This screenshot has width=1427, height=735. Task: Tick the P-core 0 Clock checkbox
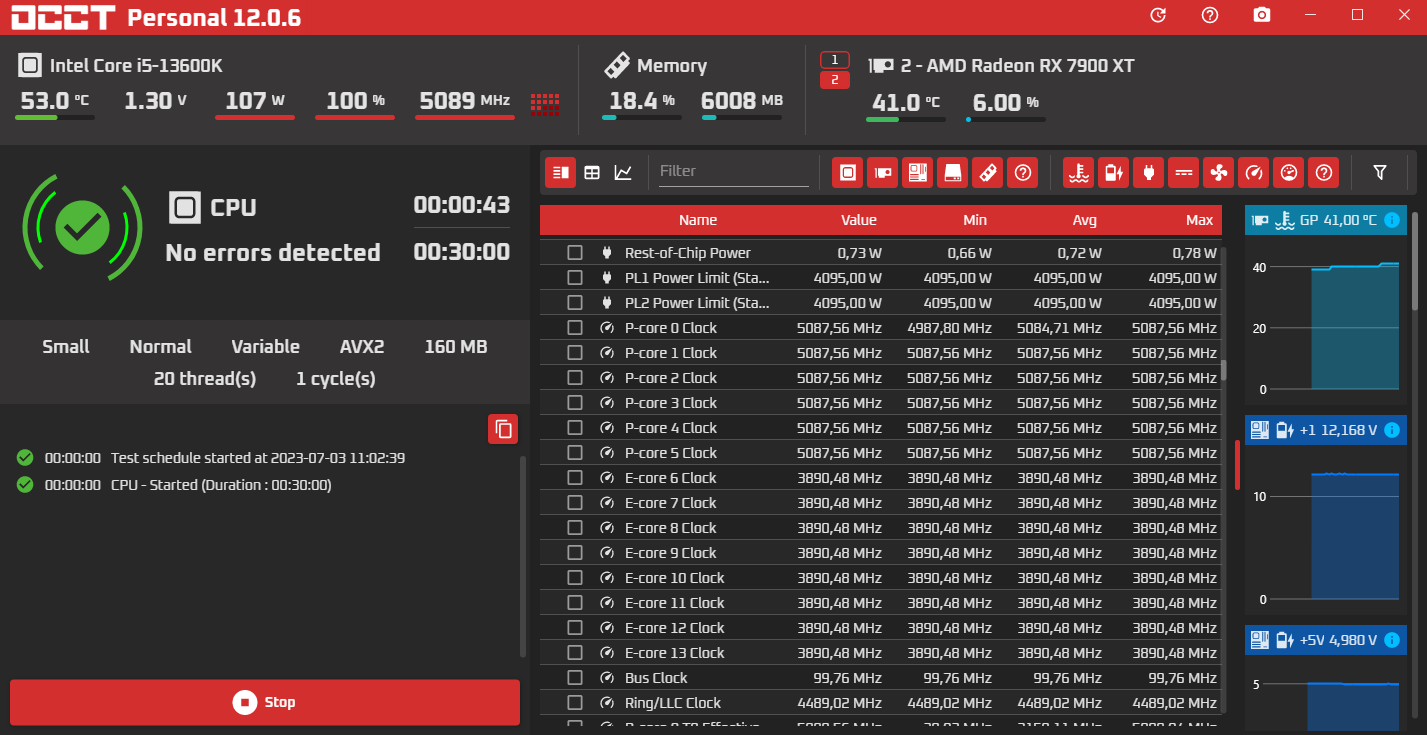pos(575,328)
